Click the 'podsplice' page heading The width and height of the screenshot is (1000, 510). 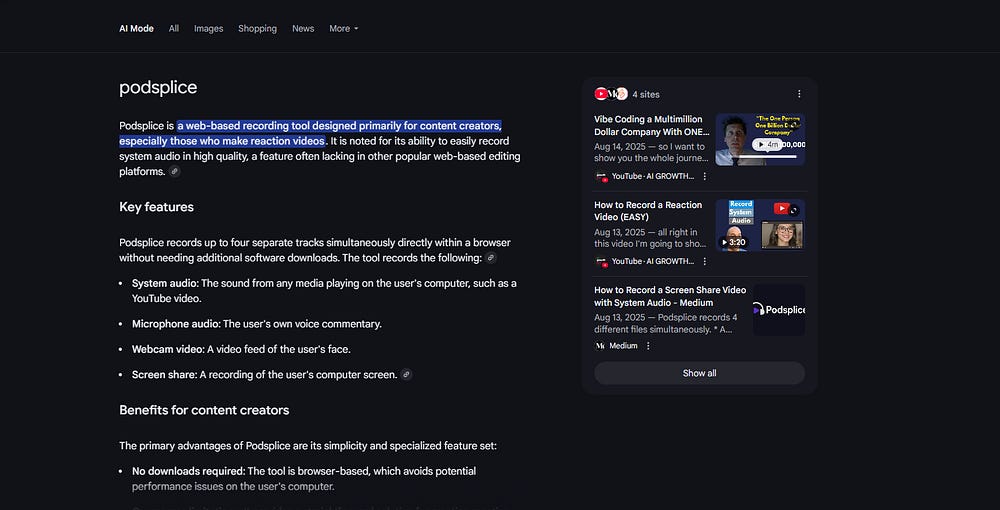(x=158, y=87)
